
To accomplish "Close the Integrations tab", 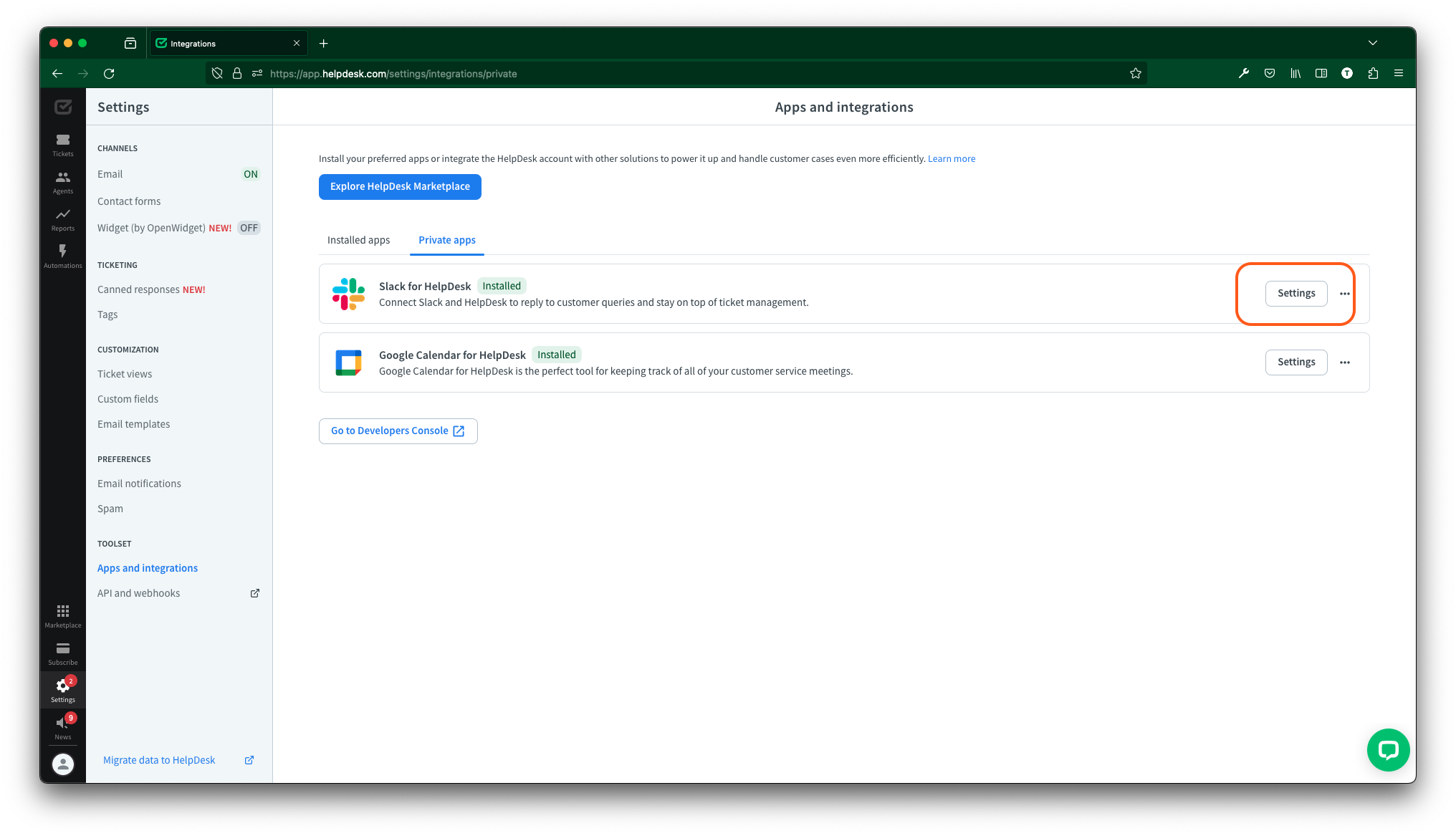I will click(x=297, y=43).
